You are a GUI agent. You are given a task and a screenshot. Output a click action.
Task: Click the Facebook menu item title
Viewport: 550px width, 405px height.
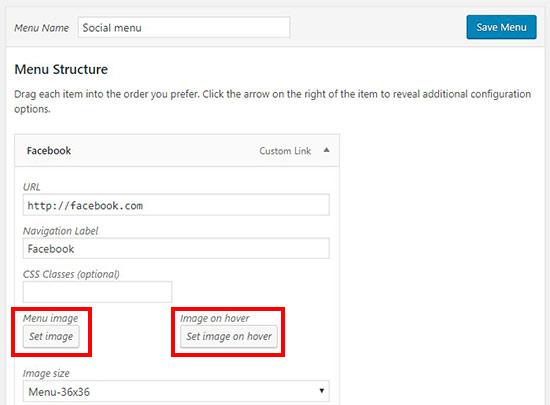49,151
